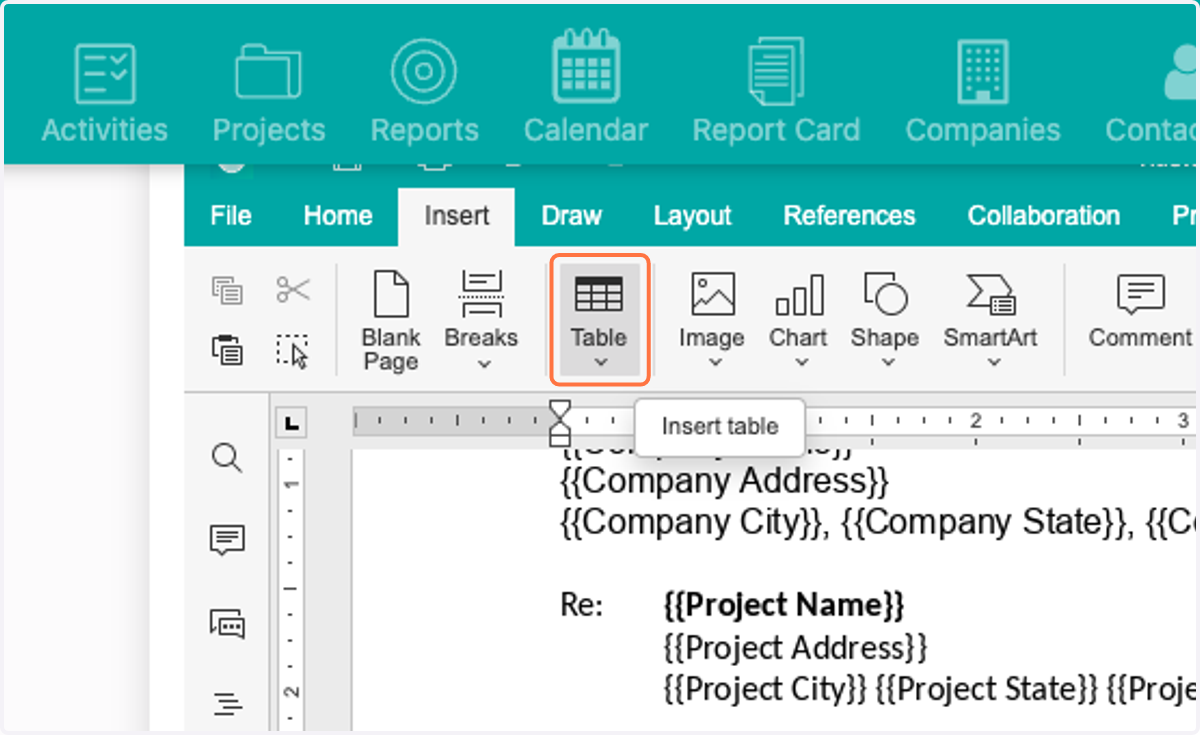
Task: Open the Comments panel in sidebar
Action: (227, 541)
